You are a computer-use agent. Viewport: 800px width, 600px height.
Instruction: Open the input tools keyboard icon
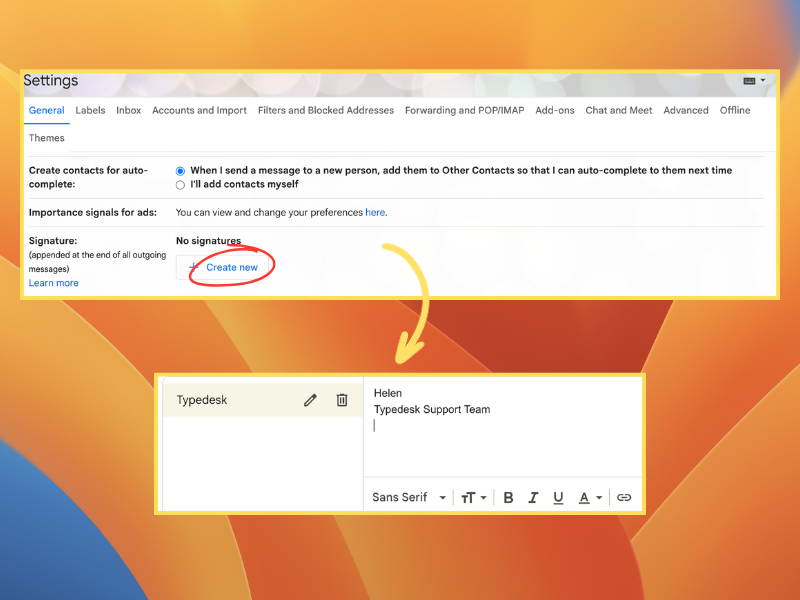tap(749, 81)
